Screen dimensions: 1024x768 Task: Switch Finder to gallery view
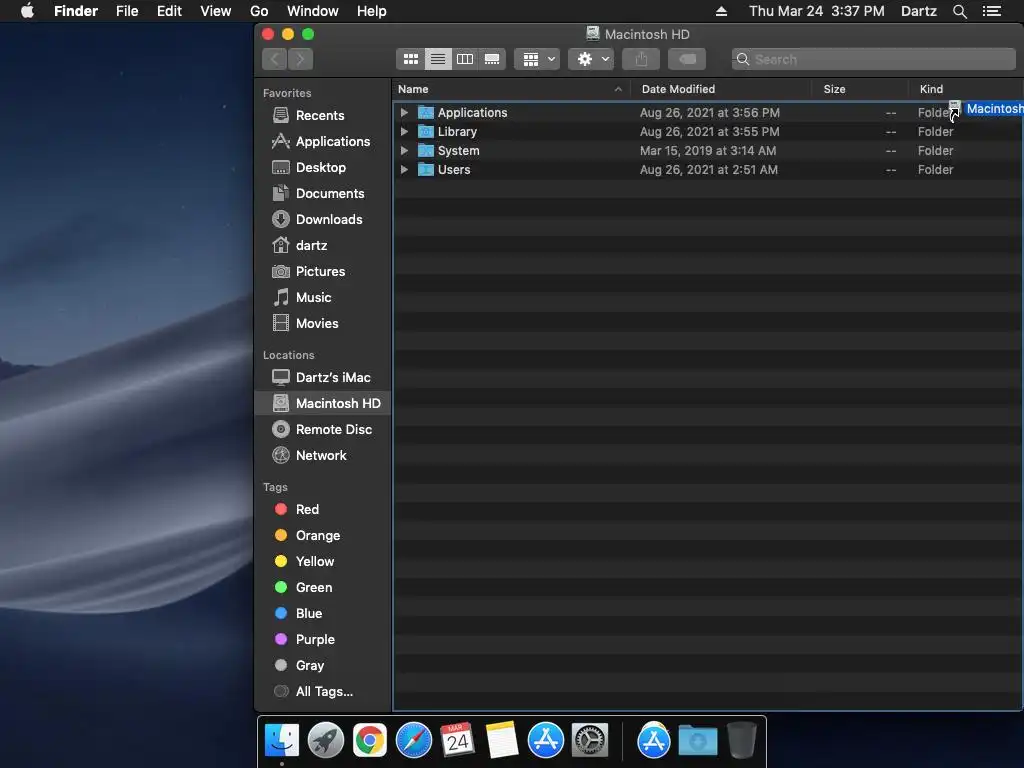click(x=492, y=59)
